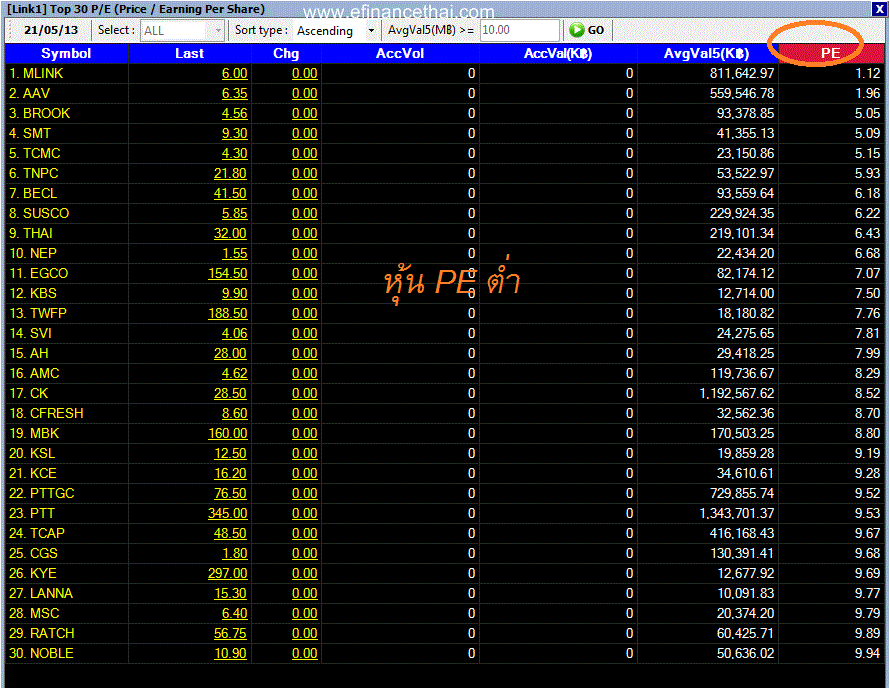Open TNPC last price 21.80 link

230,173
